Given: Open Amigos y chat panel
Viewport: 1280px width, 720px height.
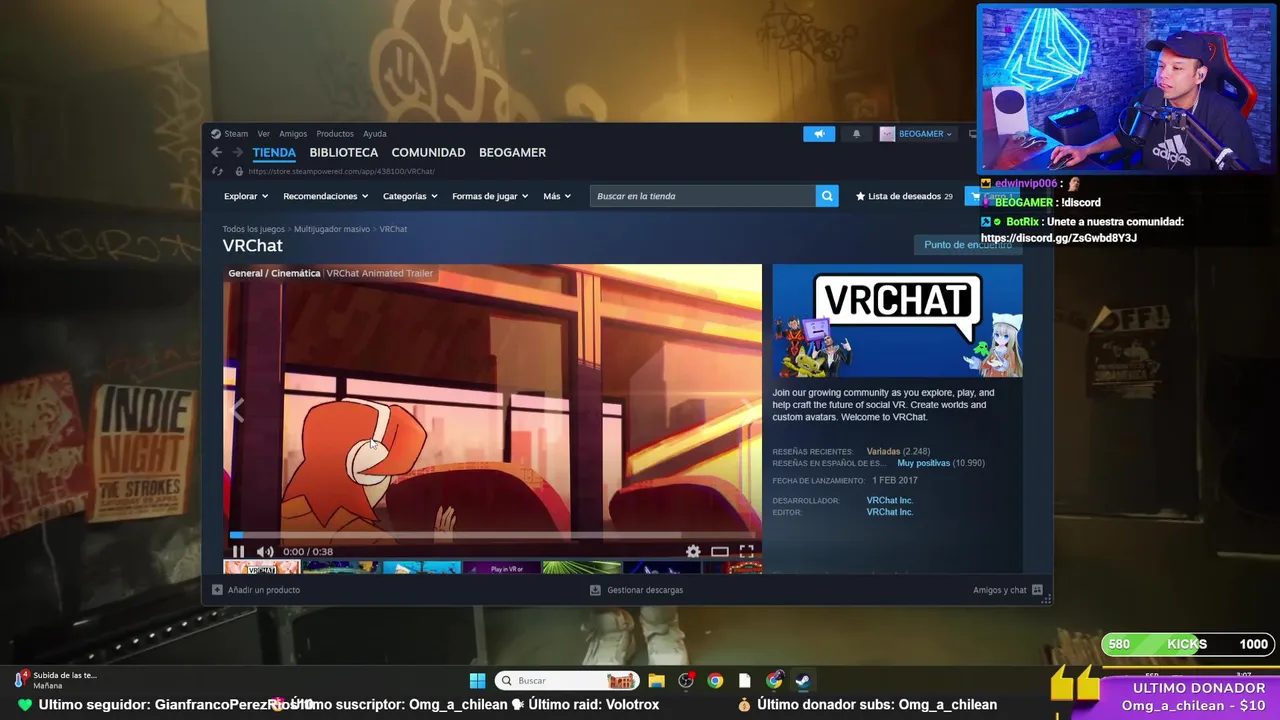Looking at the screenshot, I should [1008, 590].
